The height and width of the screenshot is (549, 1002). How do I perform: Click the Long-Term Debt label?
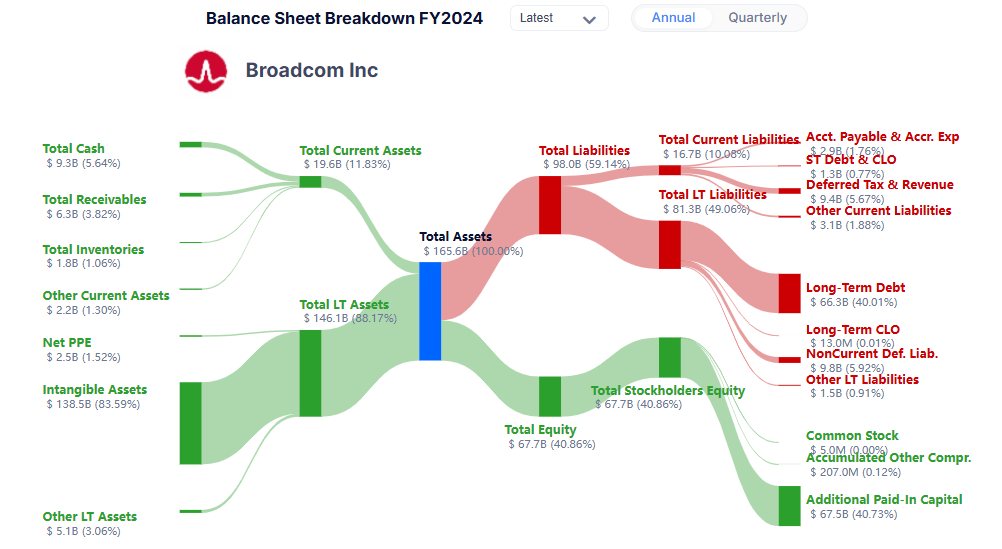855,288
